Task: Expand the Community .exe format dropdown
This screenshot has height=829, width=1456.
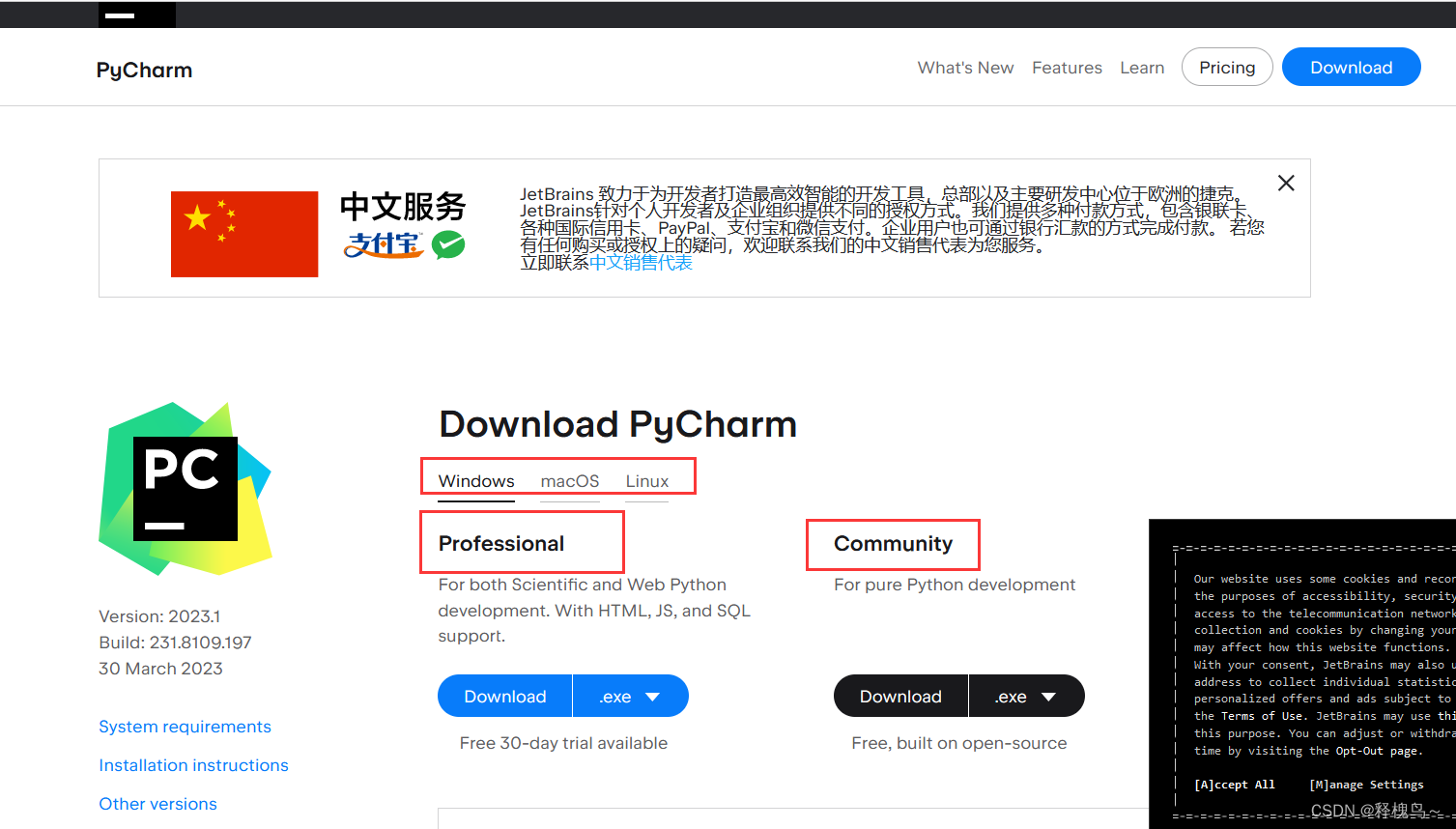Action: (1027, 696)
